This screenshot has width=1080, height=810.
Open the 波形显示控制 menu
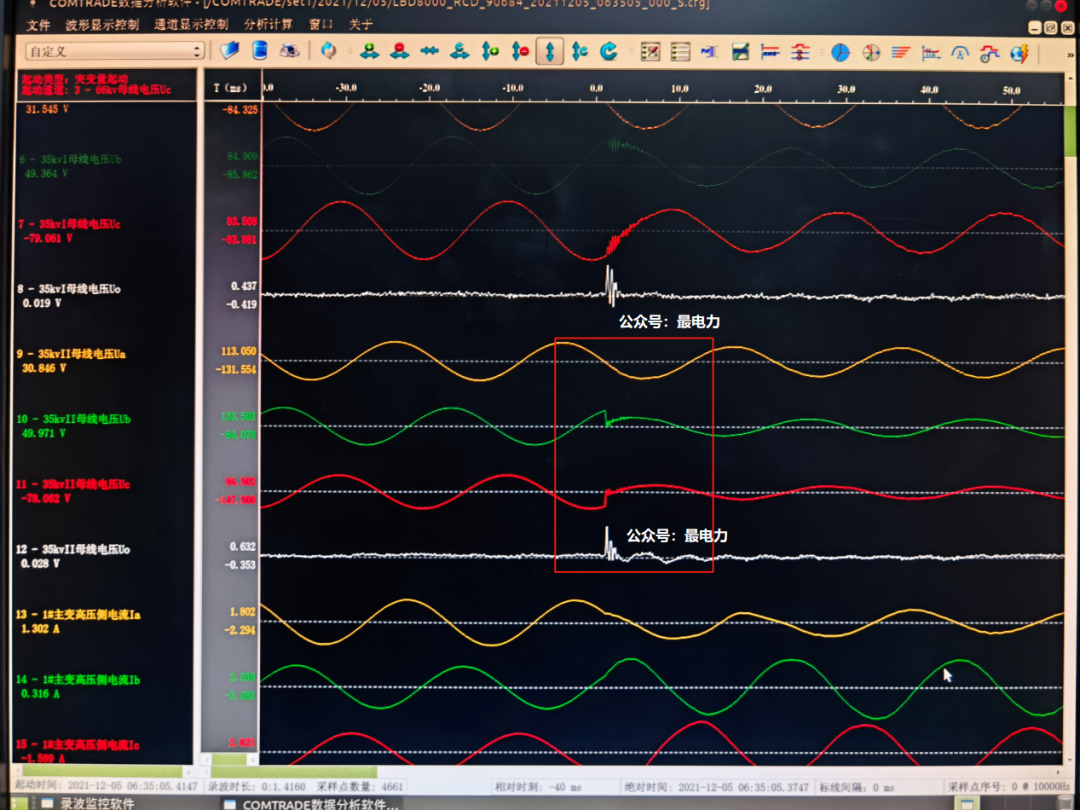coord(102,25)
